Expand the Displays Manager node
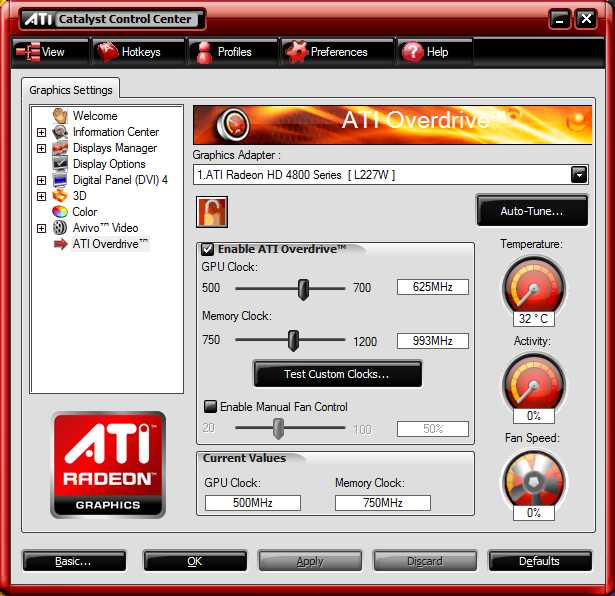 41,148
